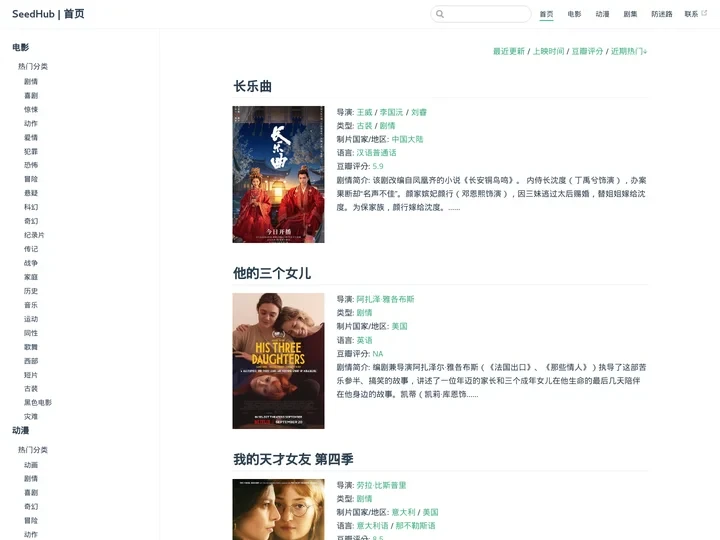Click the SeedHub | 首页 site logo
Screen dimensions: 720x540
tap(48, 14)
